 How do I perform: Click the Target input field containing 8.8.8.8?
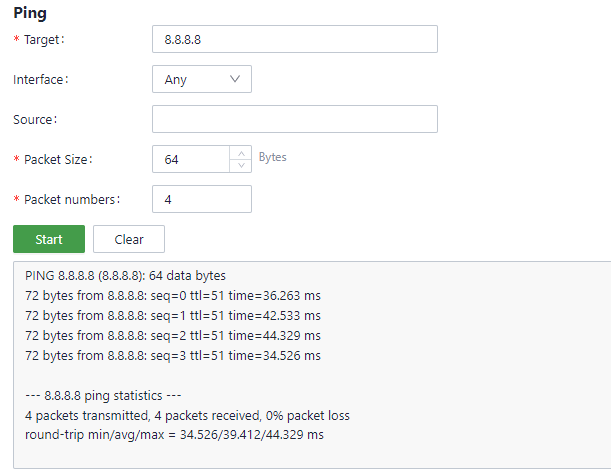pyautogui.click(x=294, y=39)
